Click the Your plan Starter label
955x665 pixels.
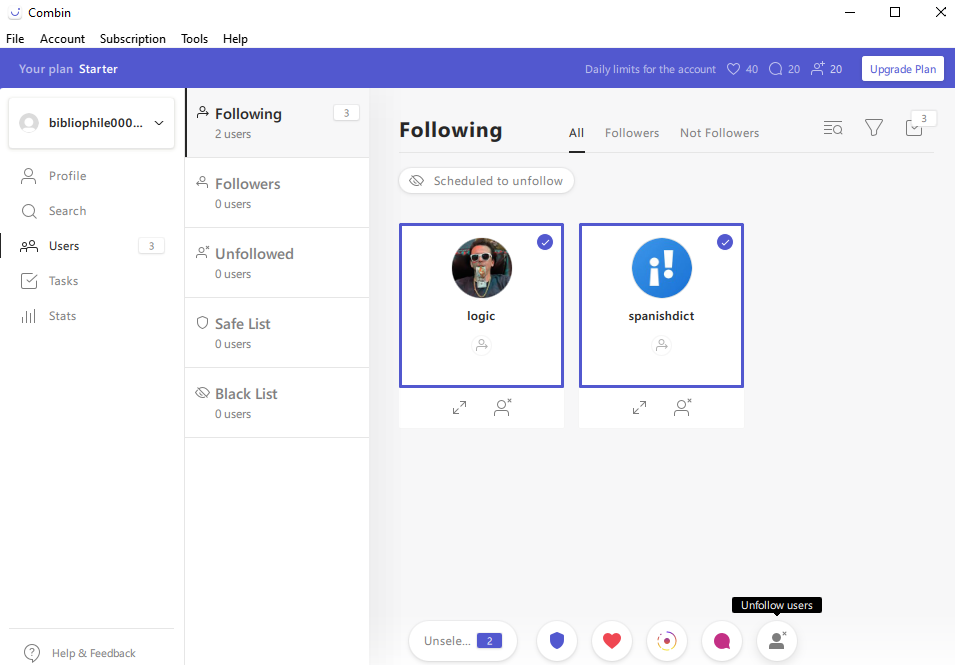(x=68, y=69)
